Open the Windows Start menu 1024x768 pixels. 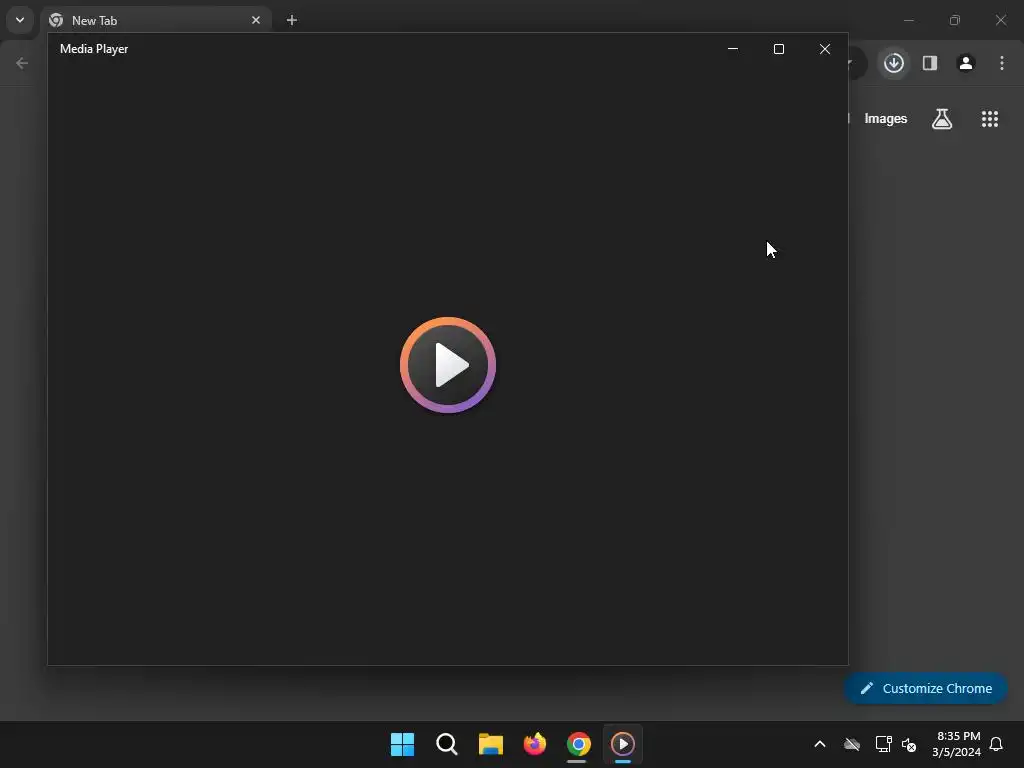[402, 744]
